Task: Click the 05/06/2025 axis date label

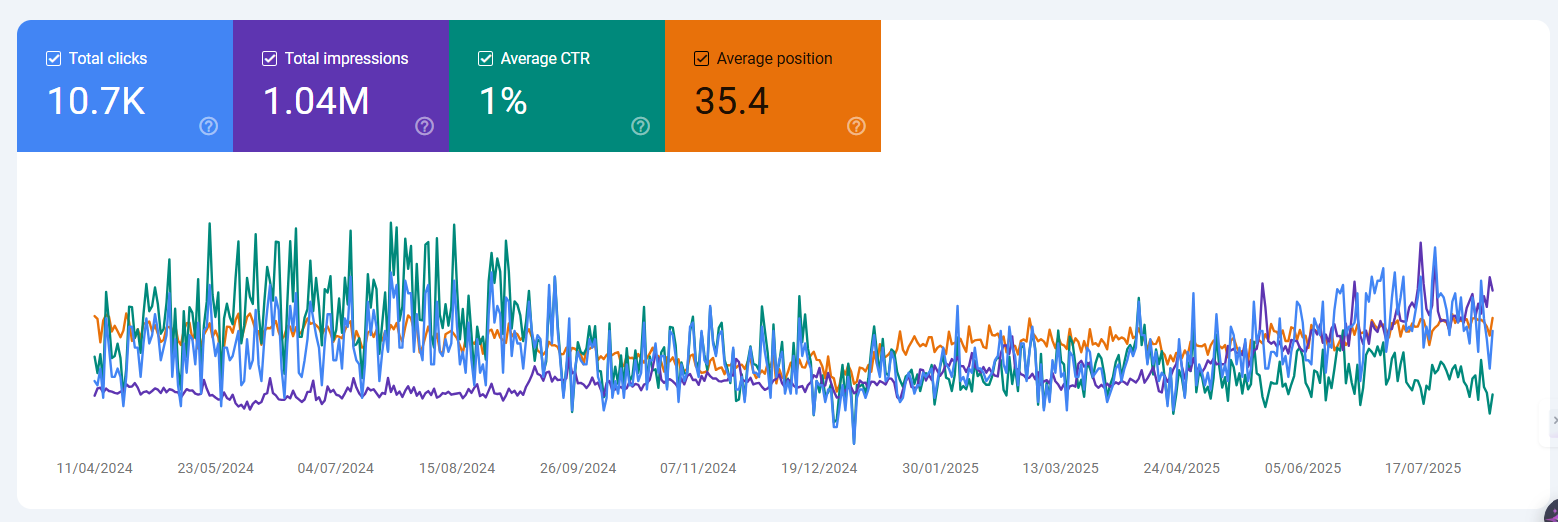Action: pyautogui.click(x=1303, y=468)
